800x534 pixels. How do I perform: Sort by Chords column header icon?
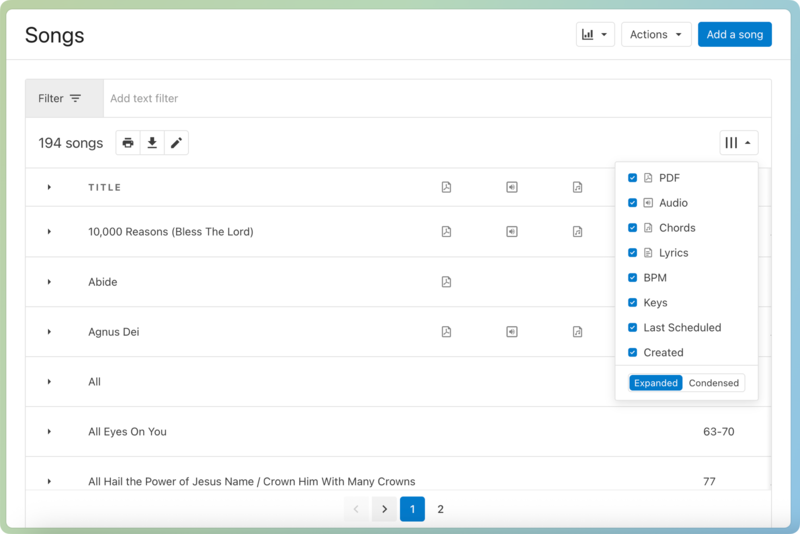[577, 187]
